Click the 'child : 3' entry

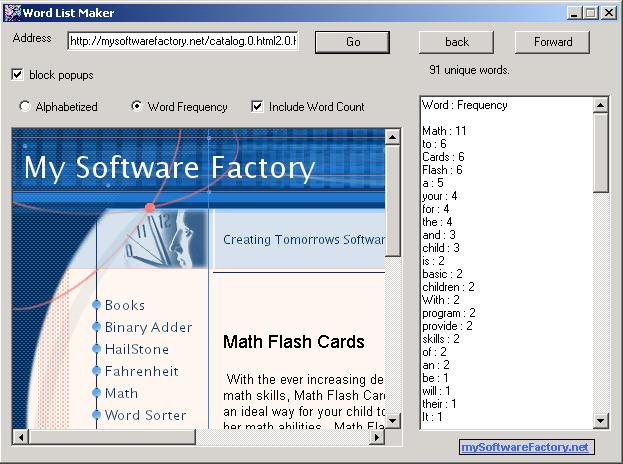pyautogui.click(x=441, y=248)
